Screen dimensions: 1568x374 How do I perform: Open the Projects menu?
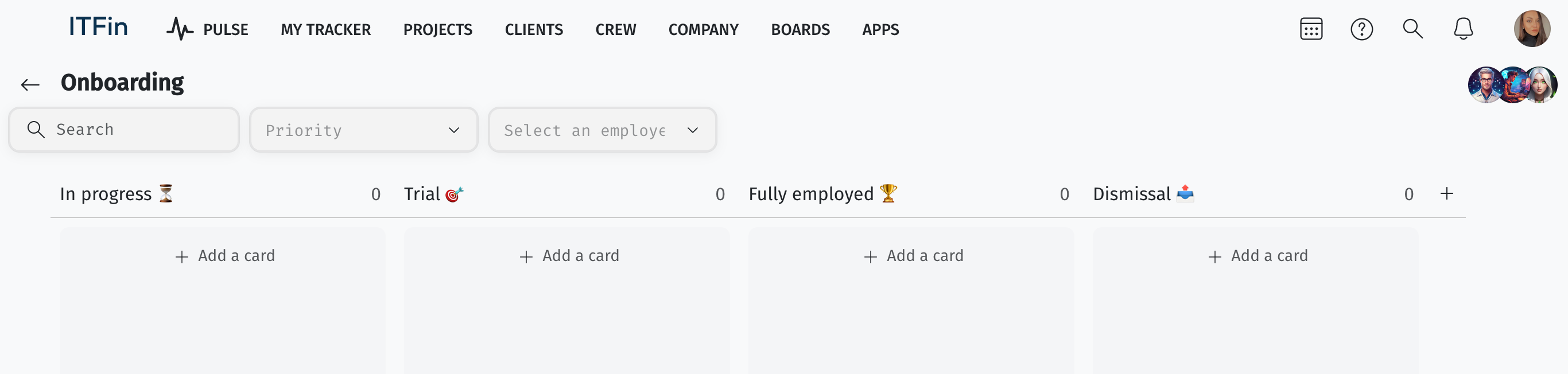pos(438,29)
